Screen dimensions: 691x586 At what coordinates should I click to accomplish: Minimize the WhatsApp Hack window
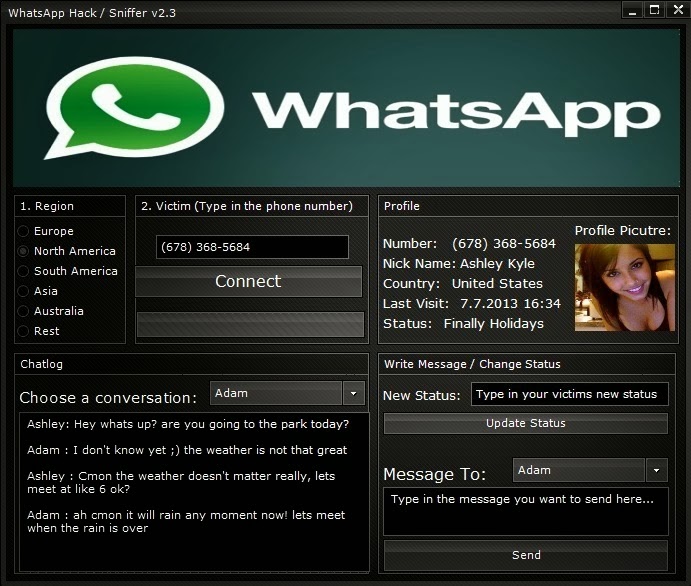[x=632, y=10]
